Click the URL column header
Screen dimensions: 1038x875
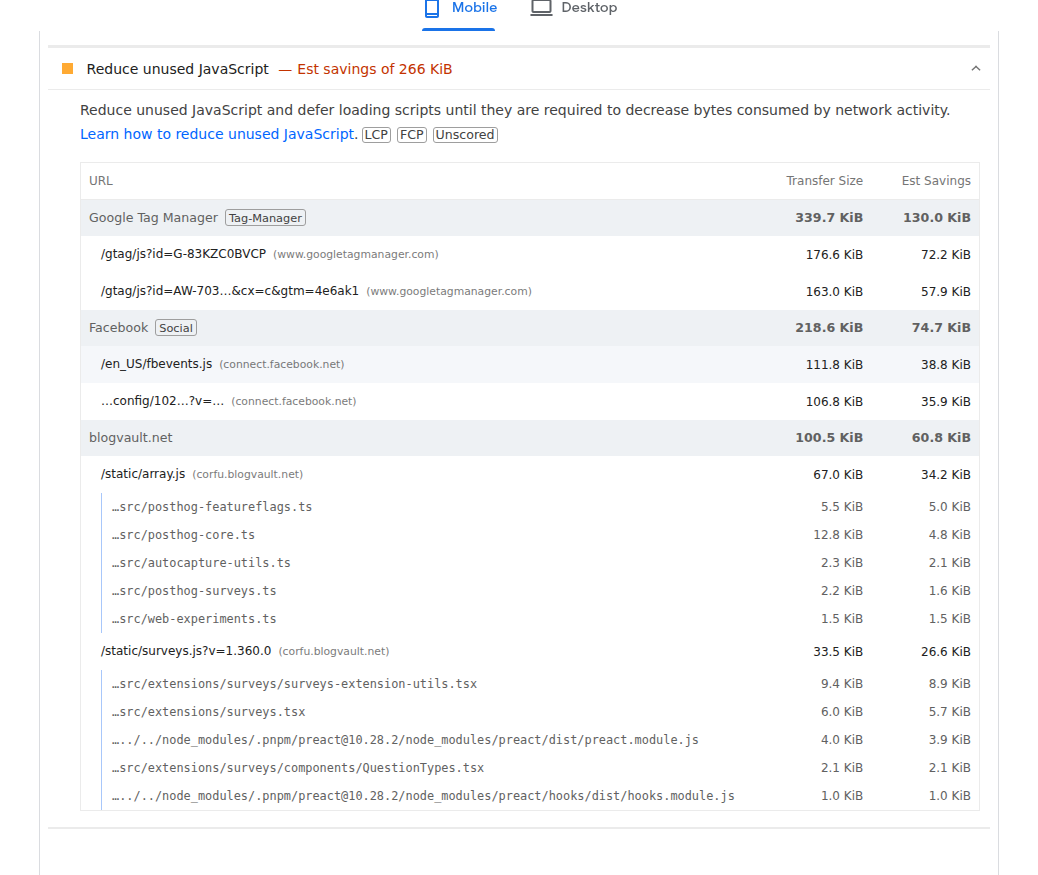point(101,181)
